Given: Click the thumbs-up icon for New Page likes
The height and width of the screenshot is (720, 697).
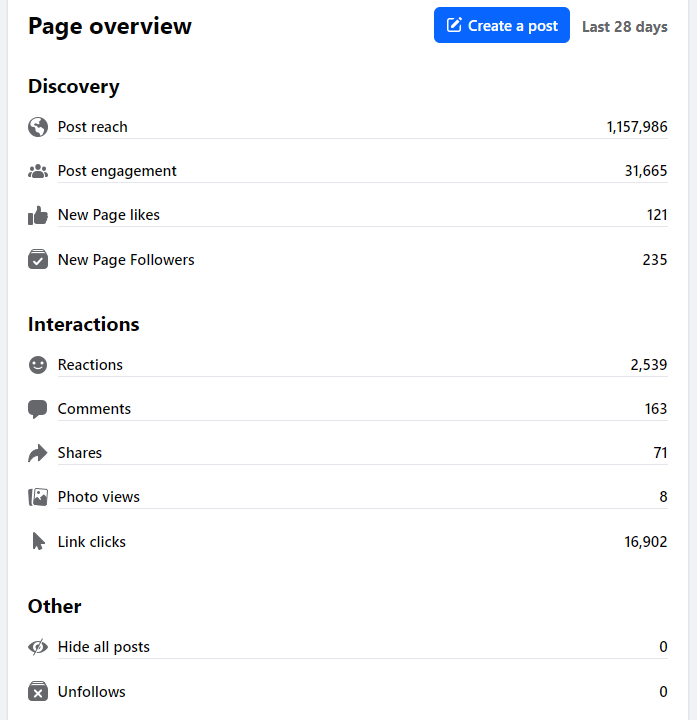Looking at the screenshot, I should point(38,215).
